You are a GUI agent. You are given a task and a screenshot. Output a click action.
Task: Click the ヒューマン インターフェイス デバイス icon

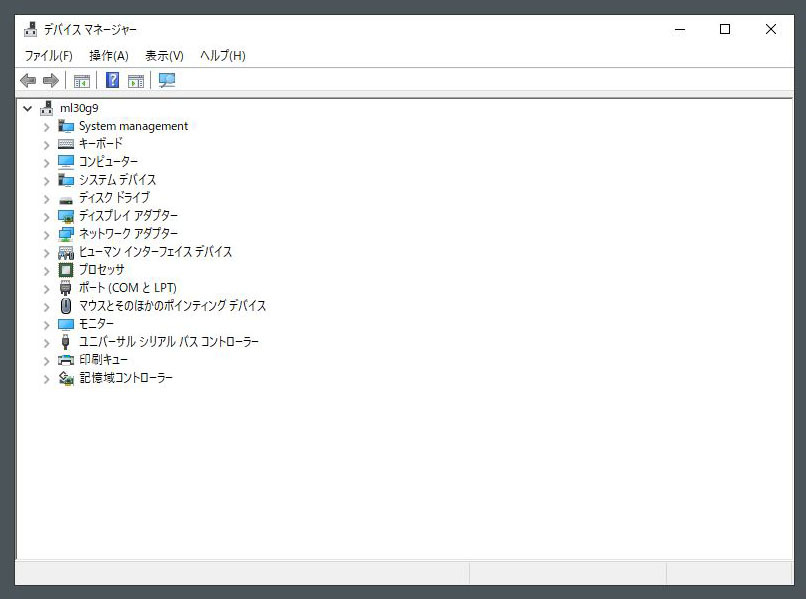(x=66, y=252)
